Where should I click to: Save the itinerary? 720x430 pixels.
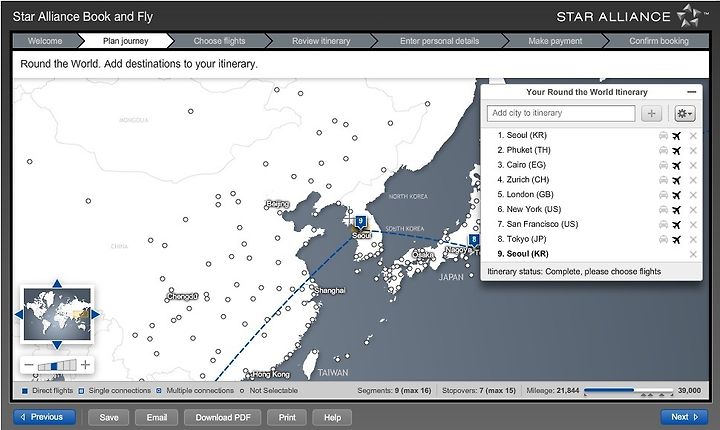click(x=109, y=417)
